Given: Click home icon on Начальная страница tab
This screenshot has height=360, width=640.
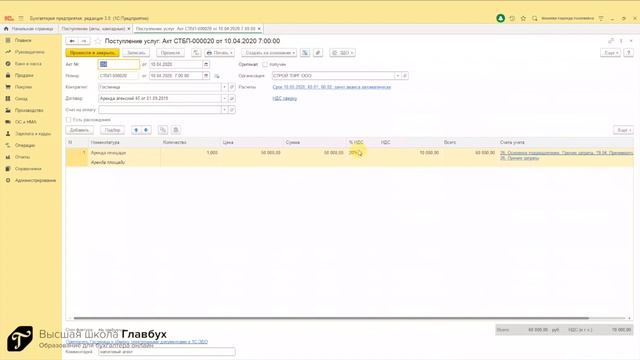Looking at the screenshot, I should (6, 29).
